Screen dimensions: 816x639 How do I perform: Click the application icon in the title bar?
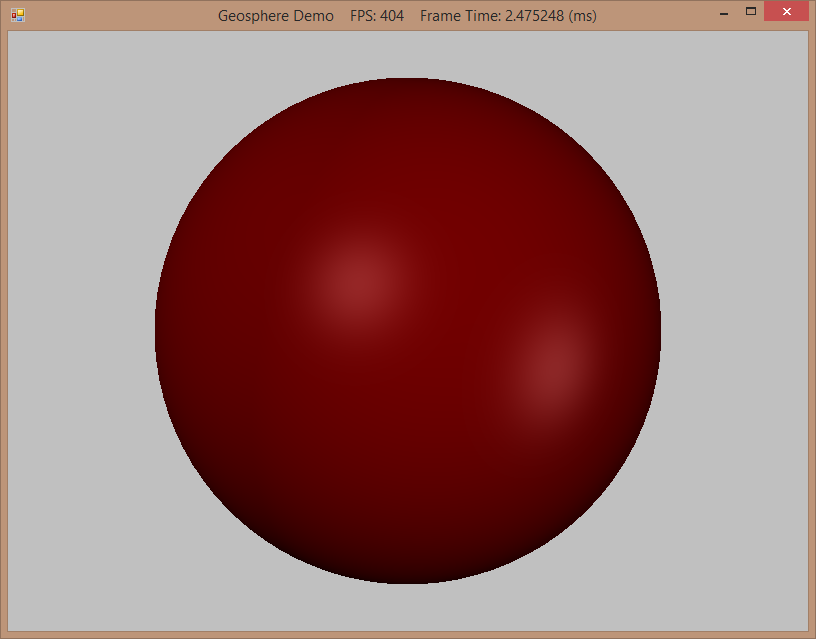(x=17, y=15)
